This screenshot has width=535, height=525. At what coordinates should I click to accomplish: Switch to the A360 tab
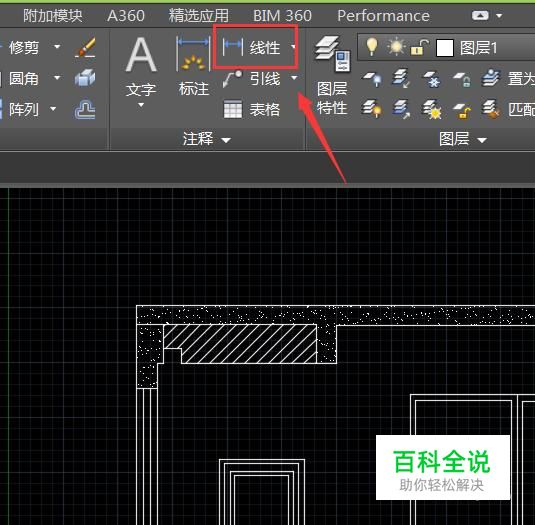tap(126, 16)
